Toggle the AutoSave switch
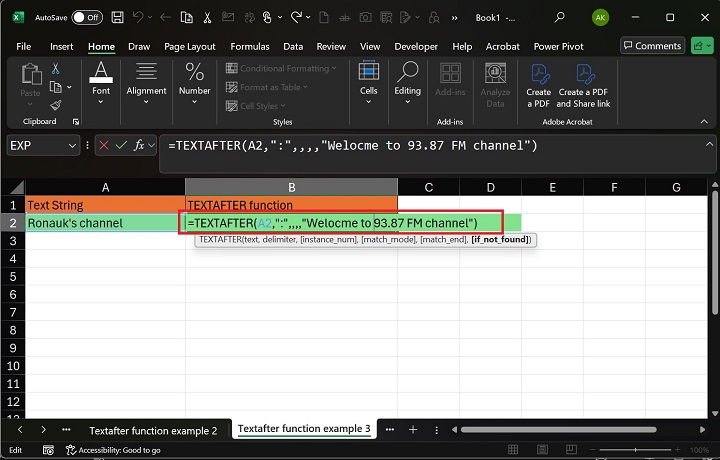This screenshot has height=460, width=720. [x=87, y=17]
